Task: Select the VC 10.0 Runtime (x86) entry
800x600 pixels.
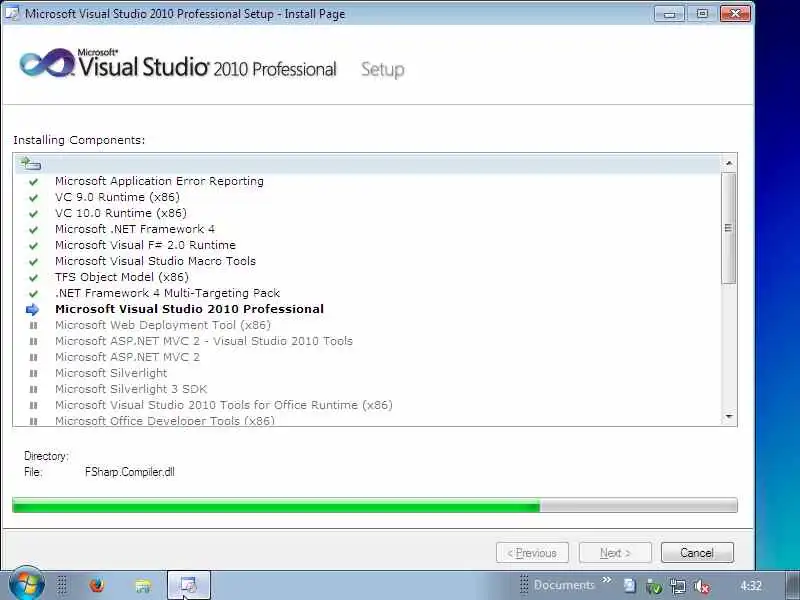Action: (x=121, y=213)
